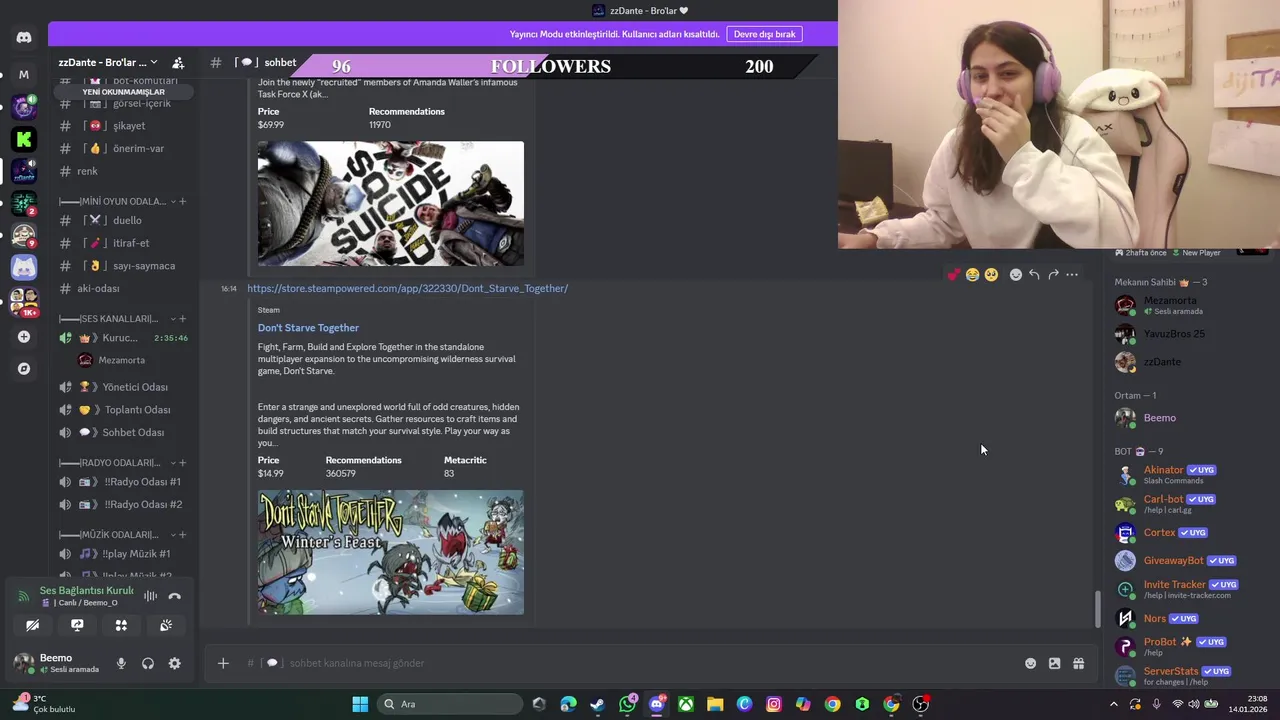The image size is (1280, 720).
Task: Open the sayı-saymaca channel
Action: tap(122, 266)
